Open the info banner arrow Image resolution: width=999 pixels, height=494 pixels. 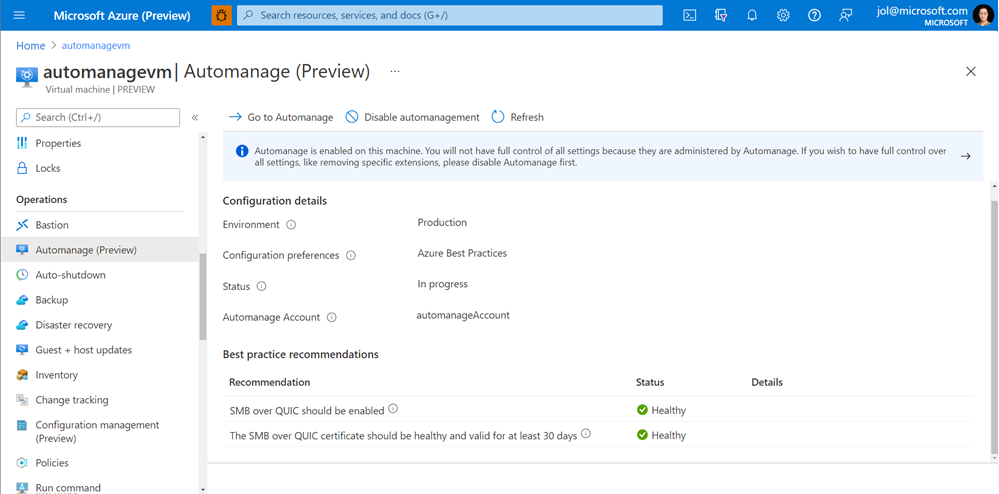(x=966, y=156)
